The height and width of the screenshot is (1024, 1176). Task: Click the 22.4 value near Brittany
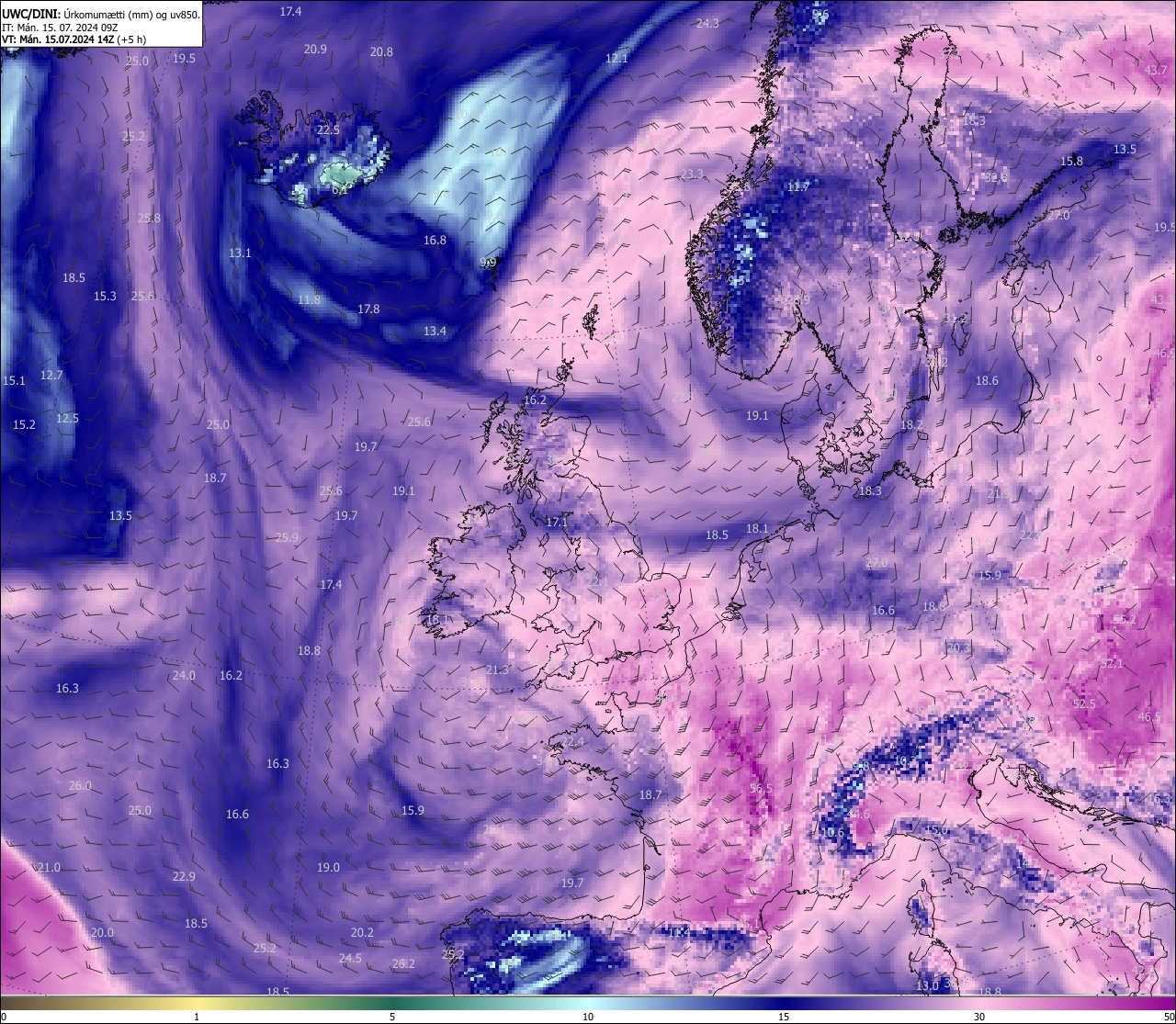coord(572,741)
